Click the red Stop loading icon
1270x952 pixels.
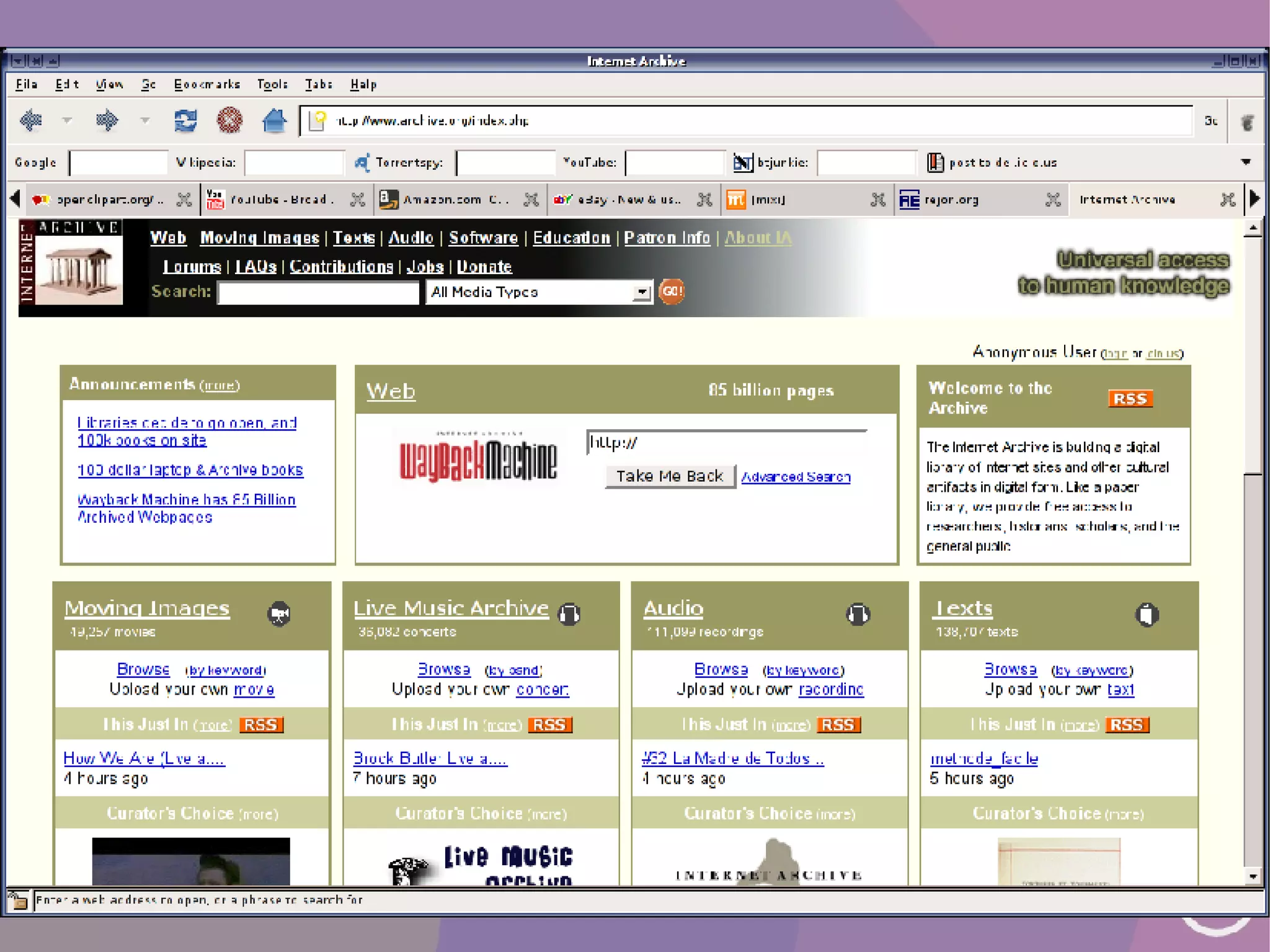coord(229,120)
